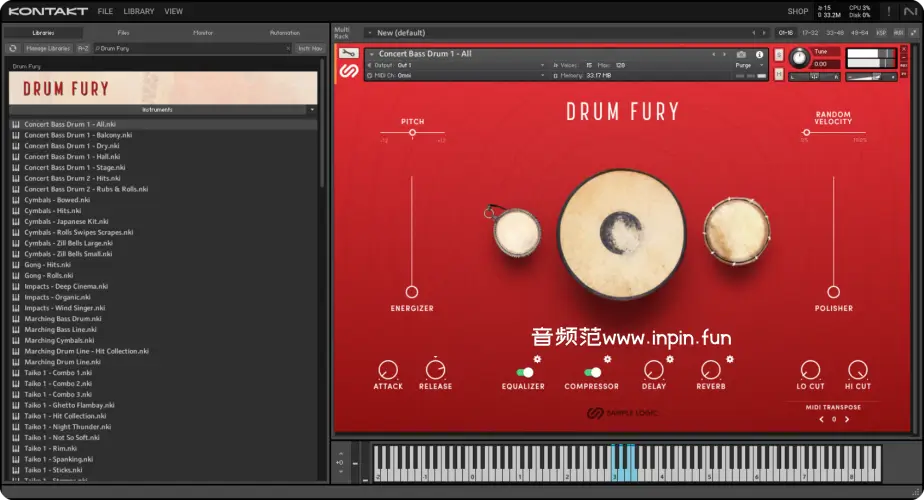Open the Purge dropdown menu
The width and height of the screenshot is (924, 500).
(748, 65)
